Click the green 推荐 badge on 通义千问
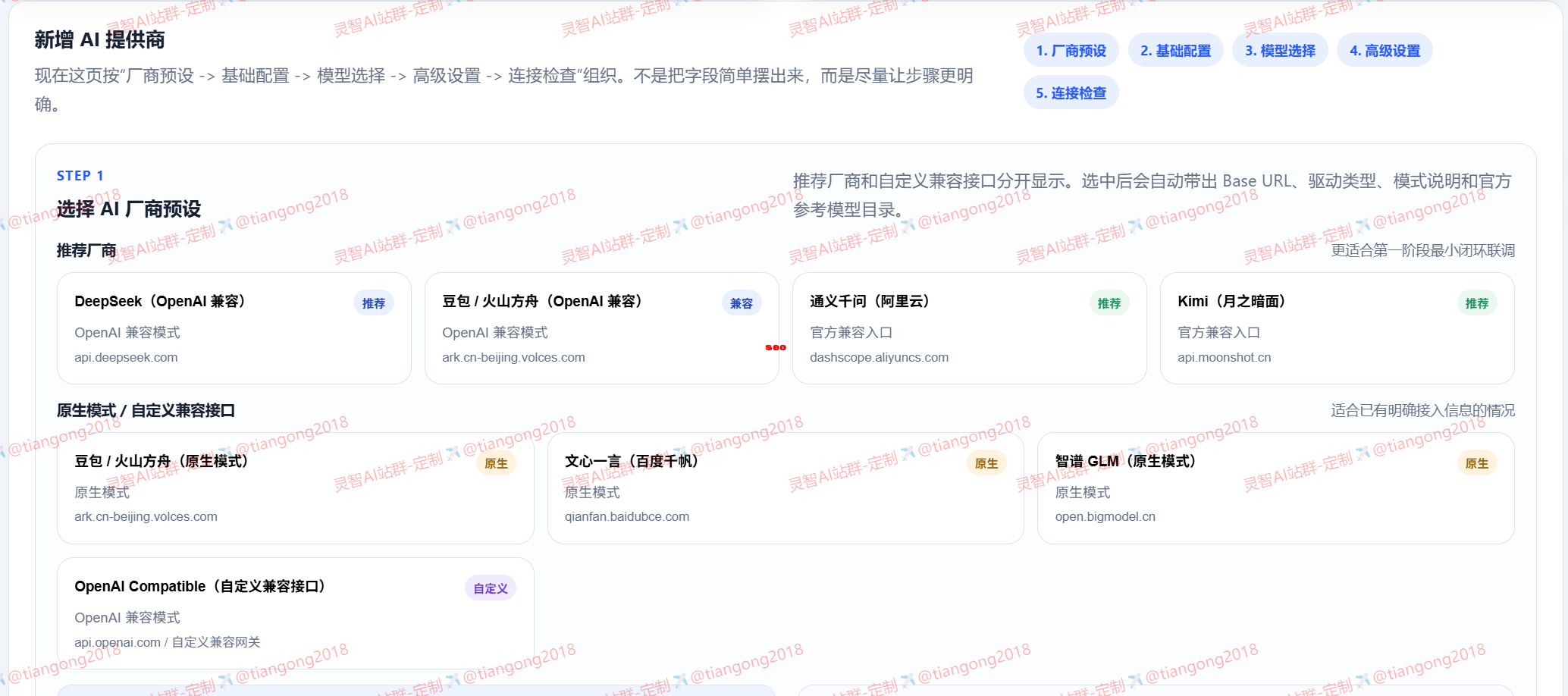The height and width of the screenshot is (696, 1568). (1109, 303)
